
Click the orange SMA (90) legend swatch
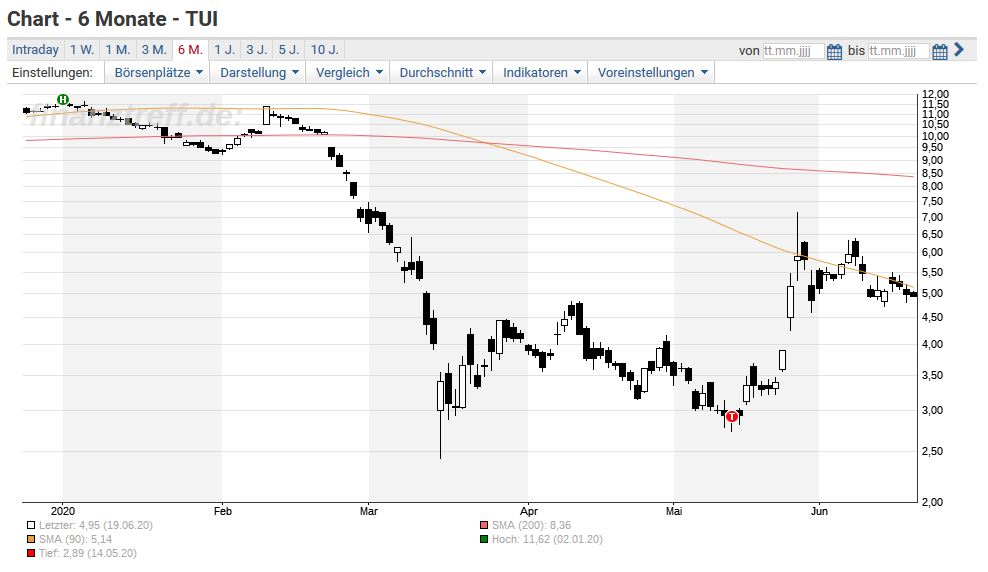tap(31, 539)
